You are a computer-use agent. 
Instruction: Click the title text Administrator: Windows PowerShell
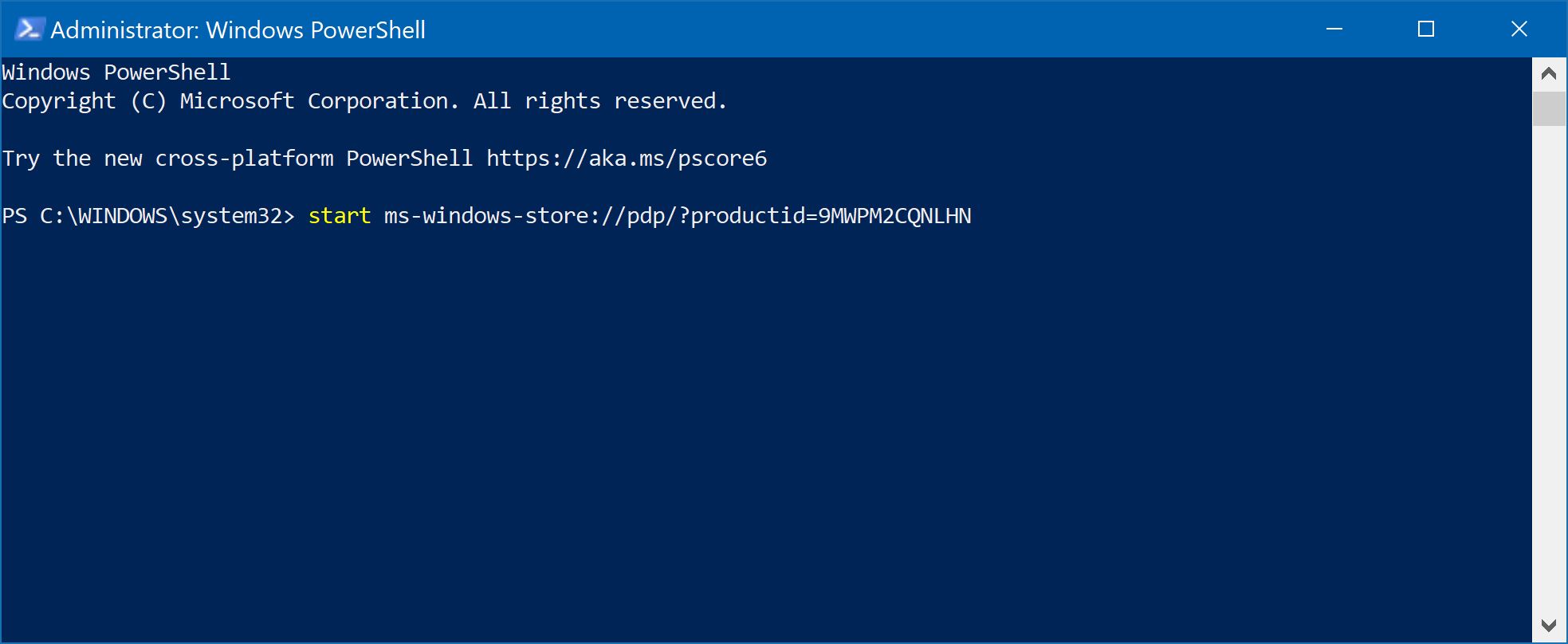click(238, 30)
